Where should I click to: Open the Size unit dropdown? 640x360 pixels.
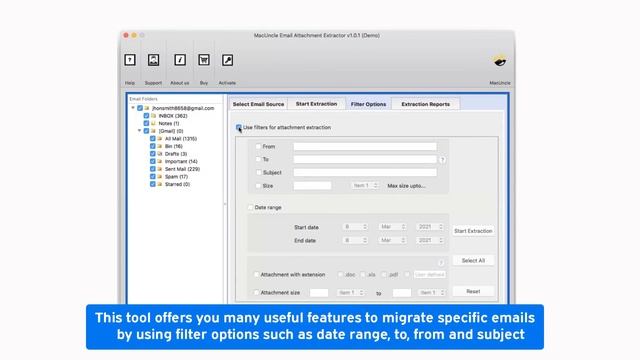(365, 186)
